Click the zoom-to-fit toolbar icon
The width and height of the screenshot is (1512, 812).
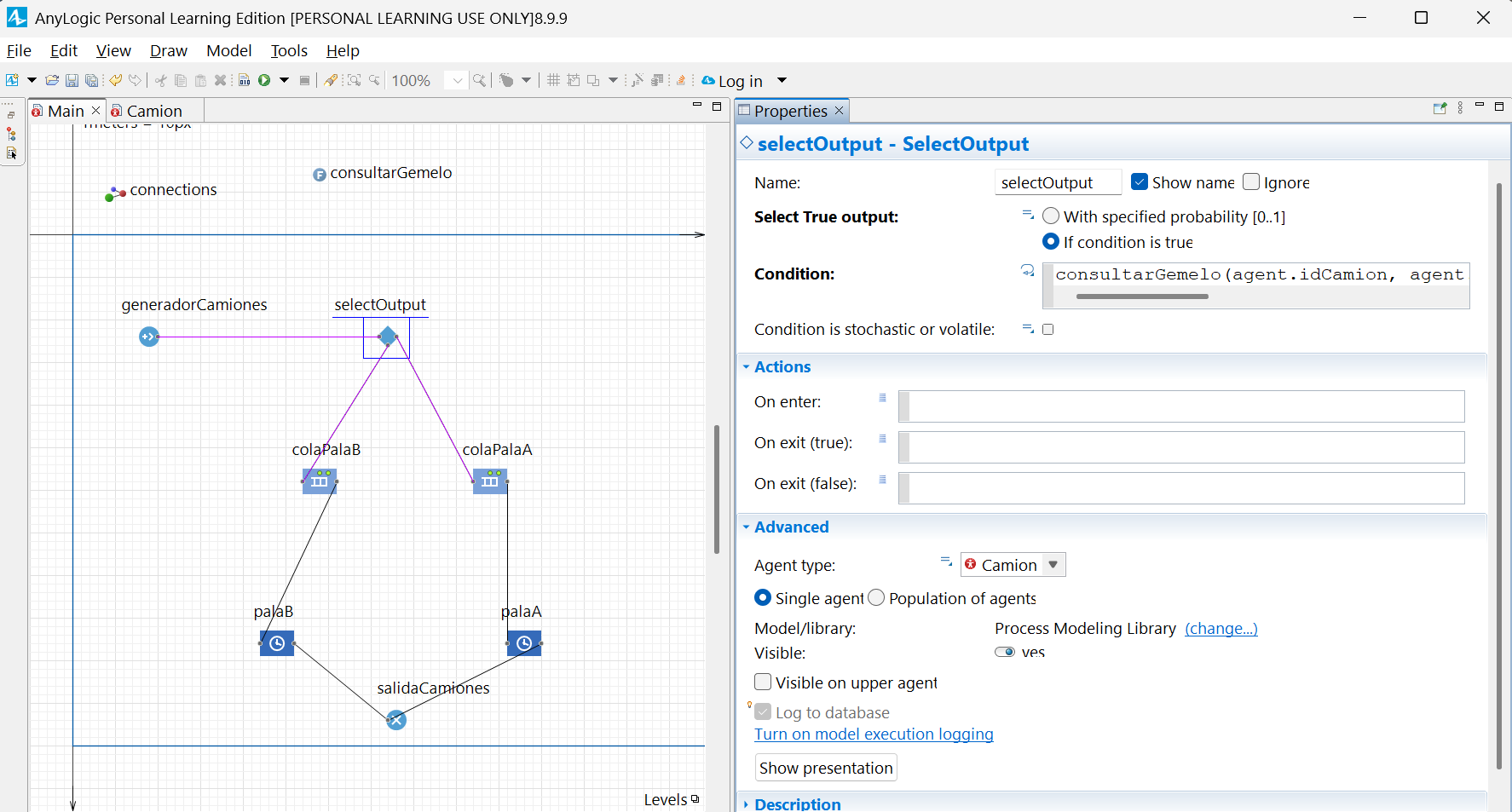[x=354, y=80]
